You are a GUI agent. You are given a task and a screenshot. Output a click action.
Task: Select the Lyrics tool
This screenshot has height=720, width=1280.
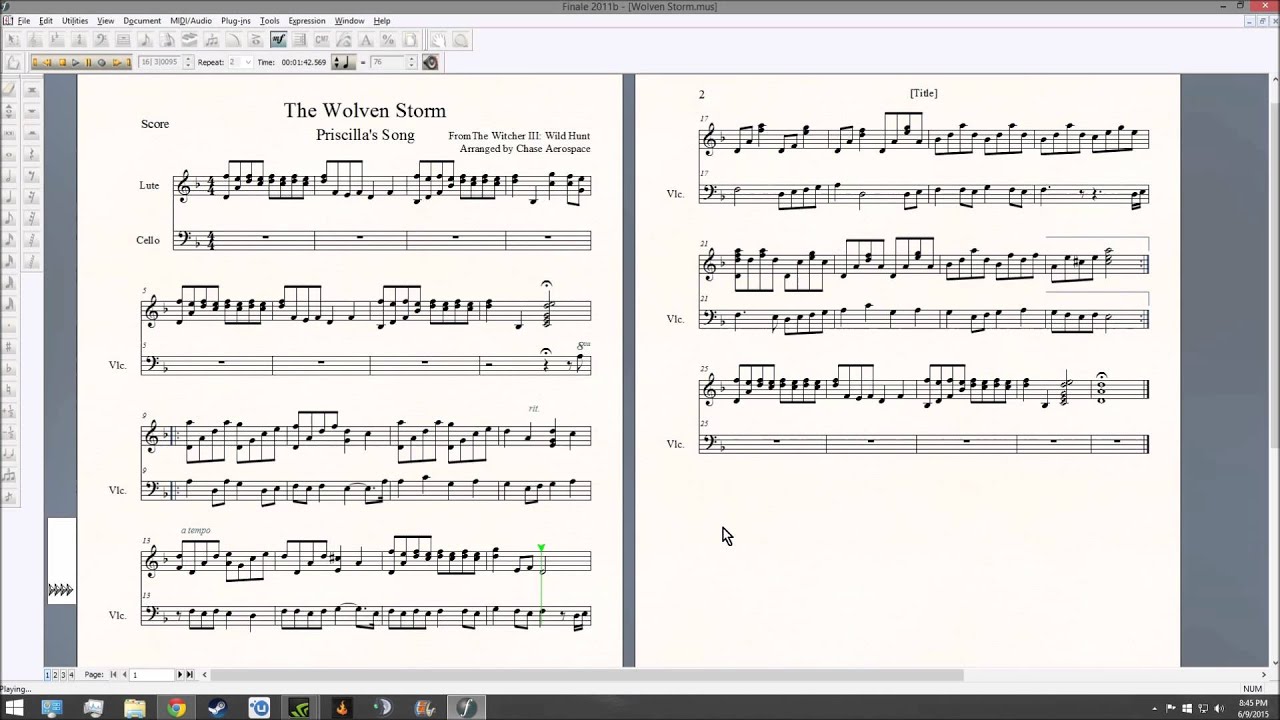pos(343,40)
